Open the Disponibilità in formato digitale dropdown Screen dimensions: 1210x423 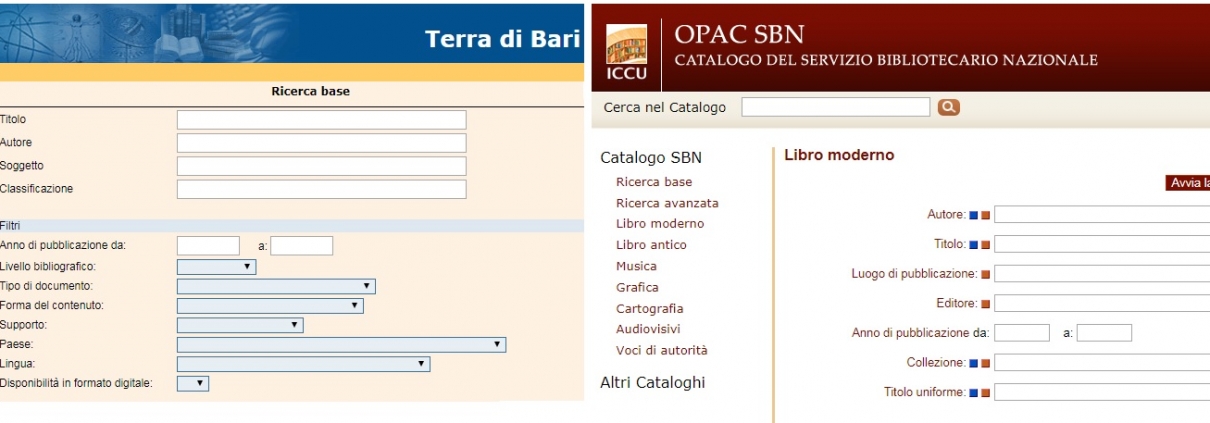tap(193, 383)
